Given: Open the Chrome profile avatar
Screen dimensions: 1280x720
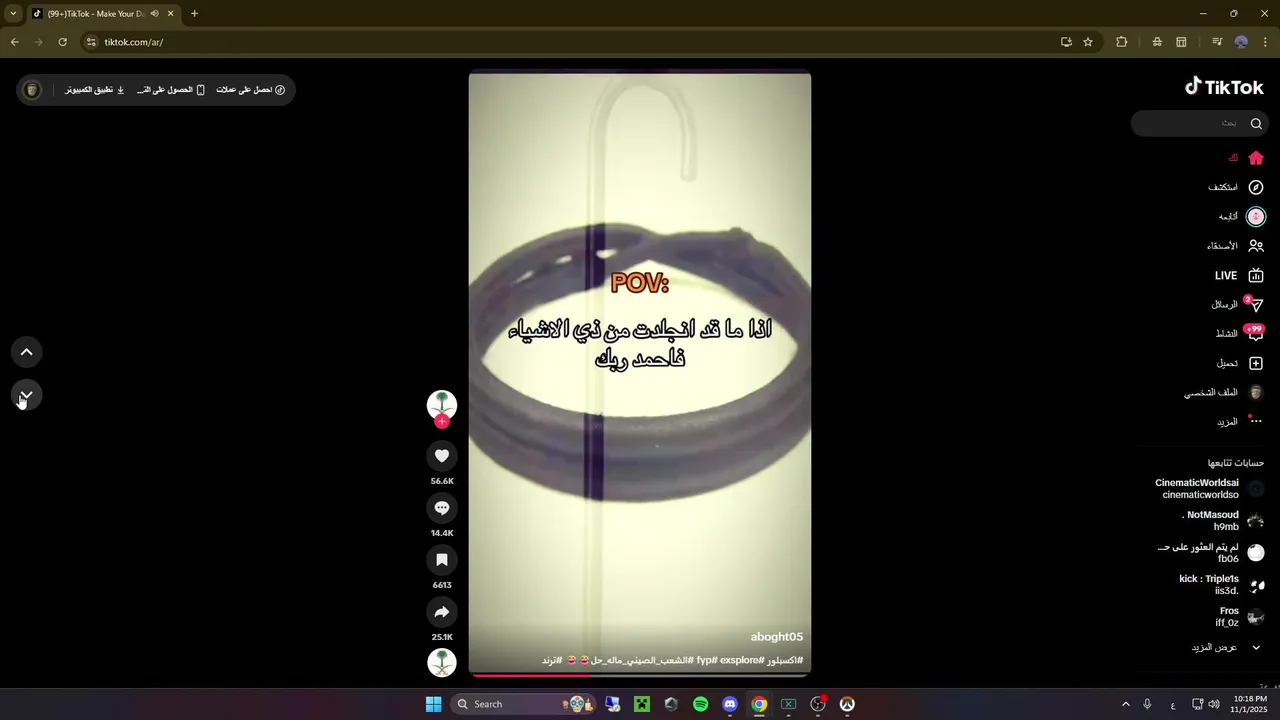Looking at the screenshot, I should click(1241, 42).
